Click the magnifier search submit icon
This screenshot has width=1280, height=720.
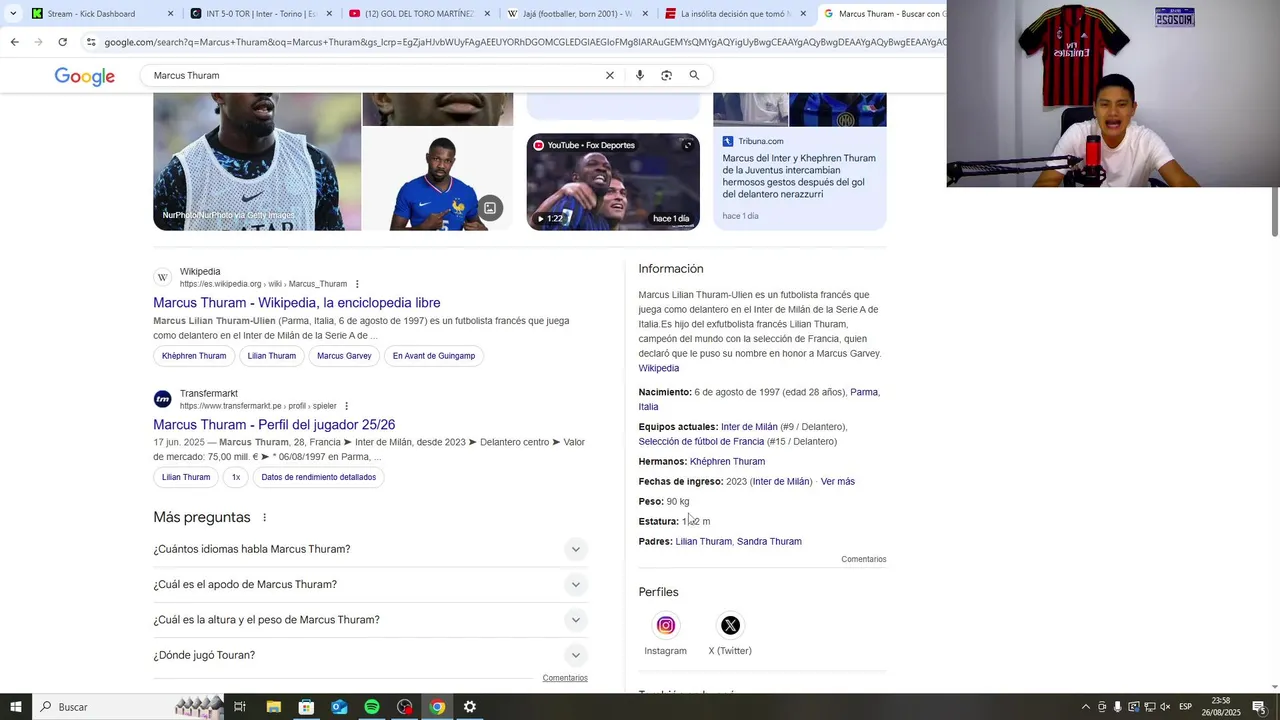(x=694, y=75)
